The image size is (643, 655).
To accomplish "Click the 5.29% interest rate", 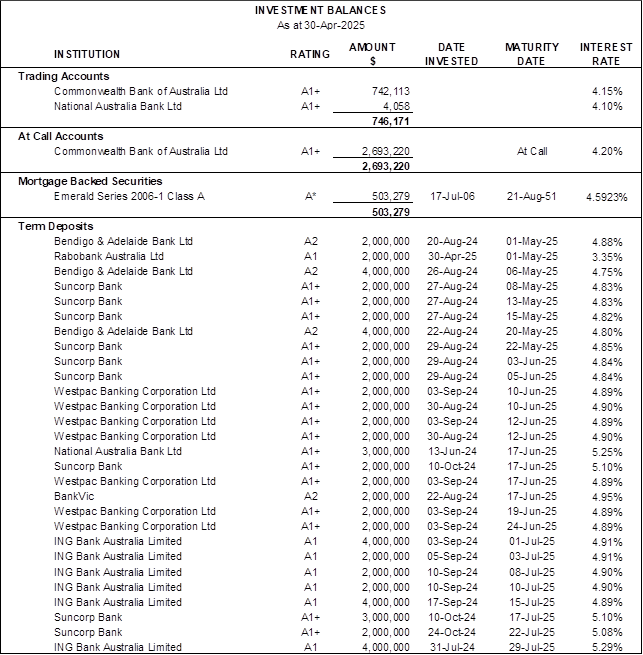I will click(x=607, y=648).
